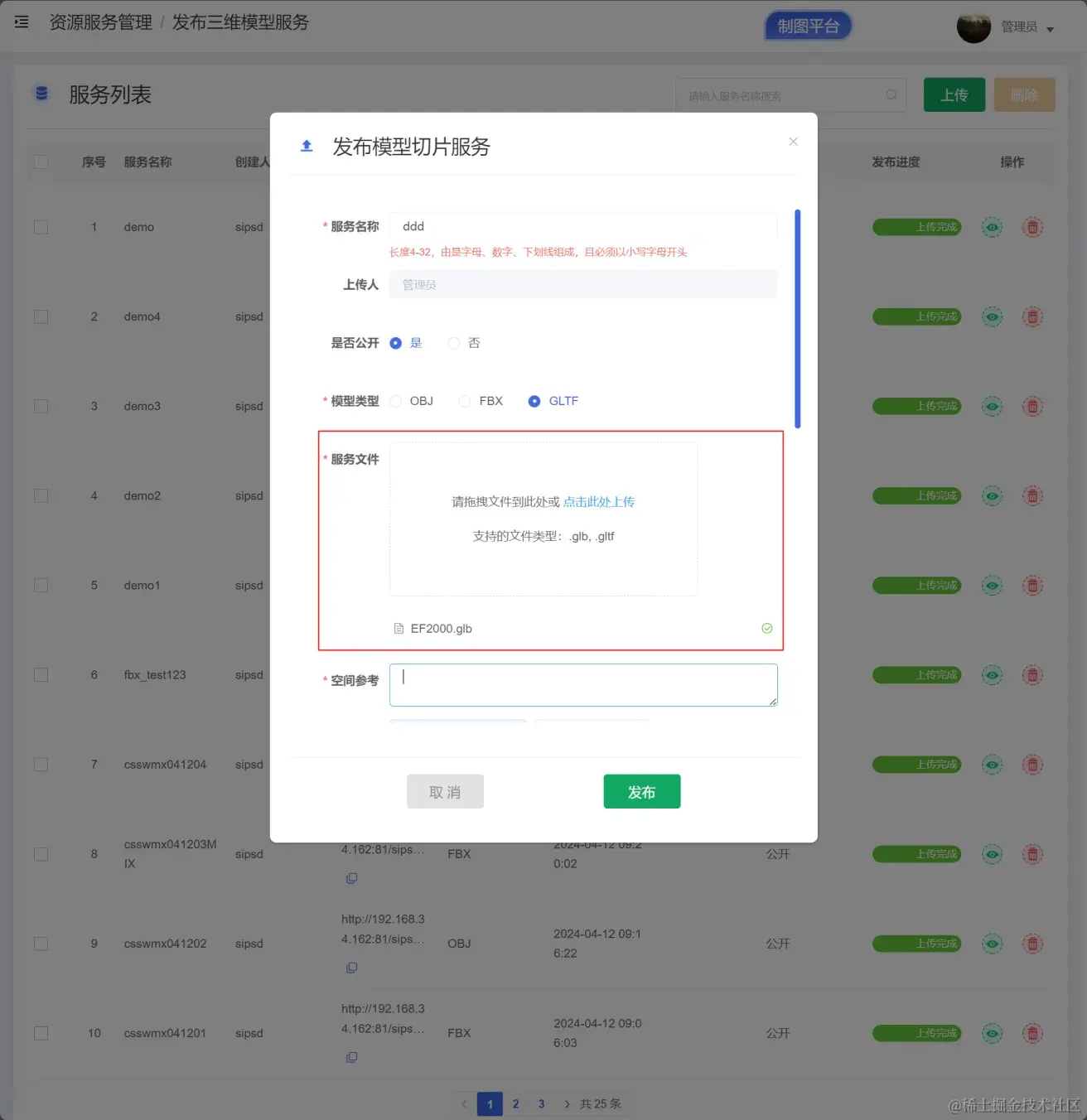This screenshot has width=1087, height=1120.
Task: Check the demo row checkbox
Action: 41,227
